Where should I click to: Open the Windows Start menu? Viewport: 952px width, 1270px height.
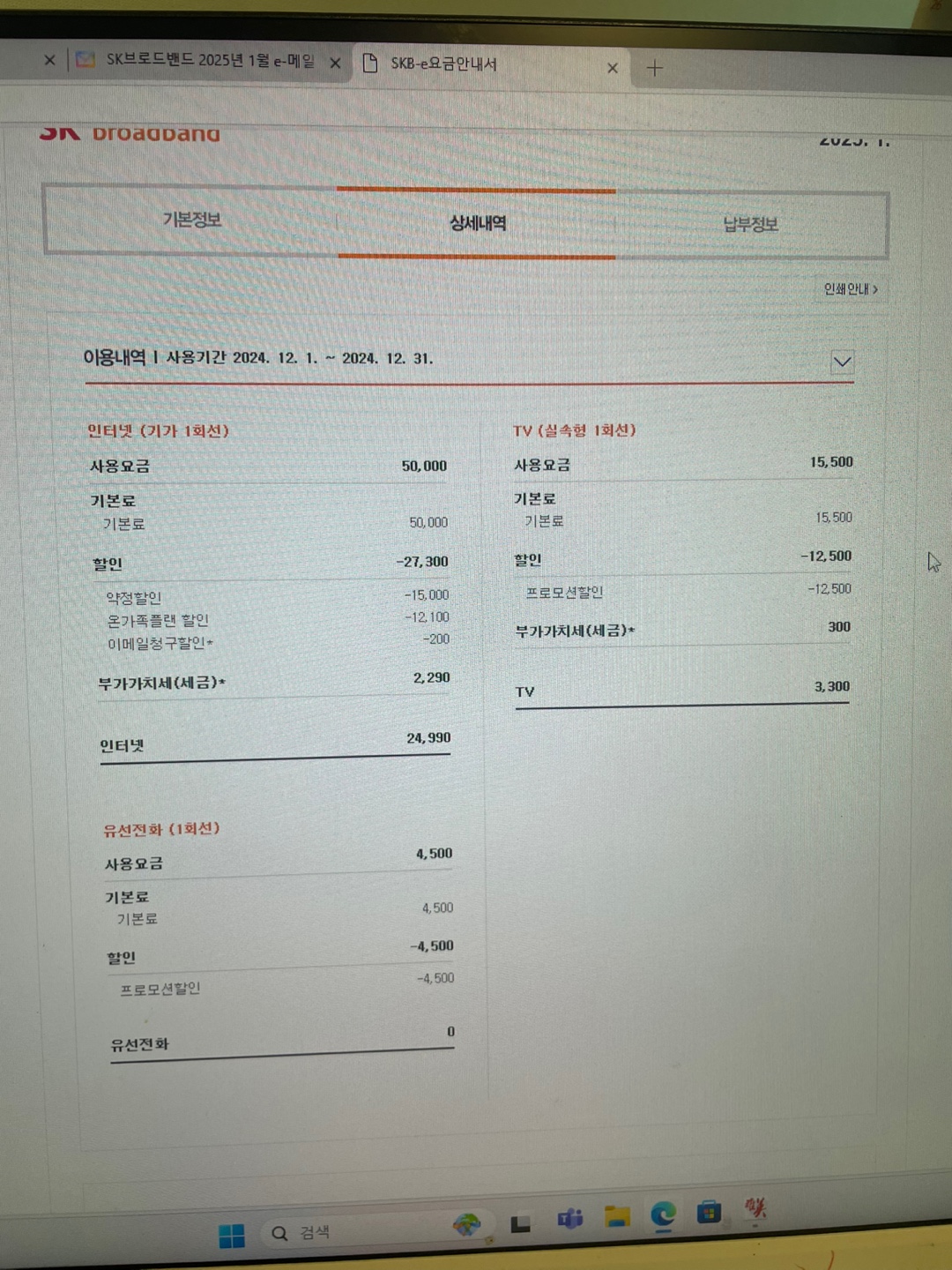coord(231,1236)
